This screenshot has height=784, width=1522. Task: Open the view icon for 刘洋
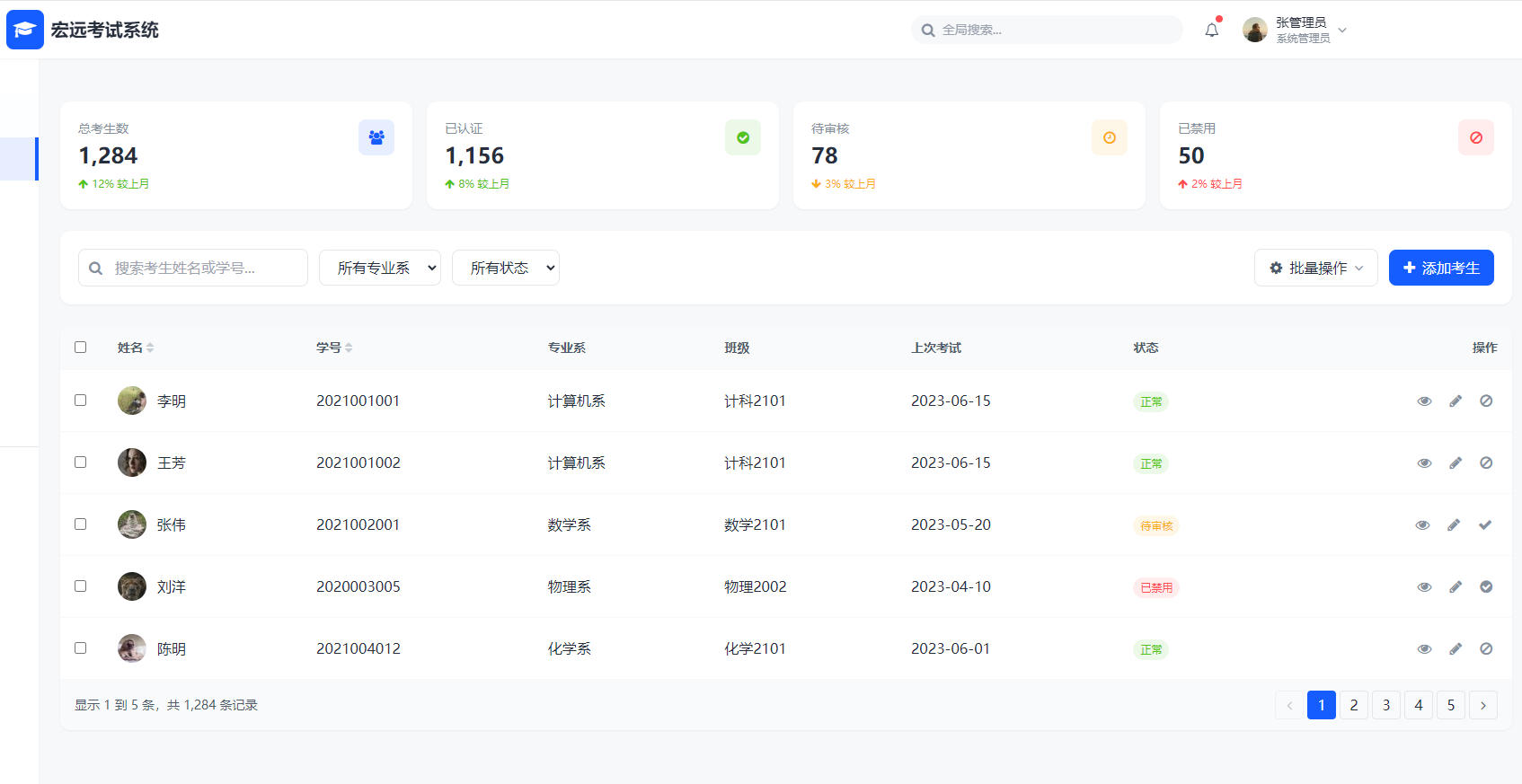[1424, 587]
